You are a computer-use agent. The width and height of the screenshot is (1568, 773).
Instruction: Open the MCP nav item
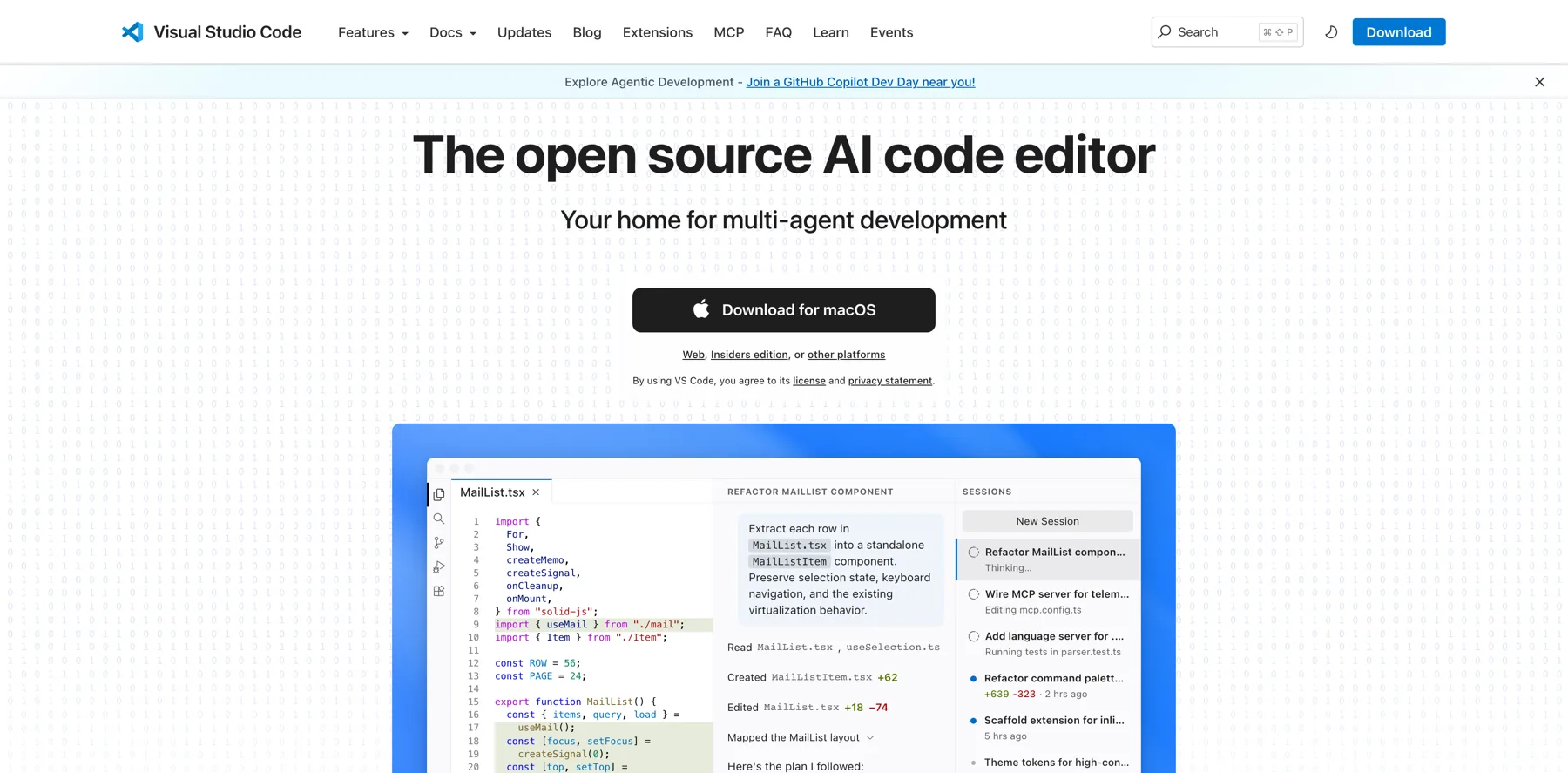(x=729, y=32)
